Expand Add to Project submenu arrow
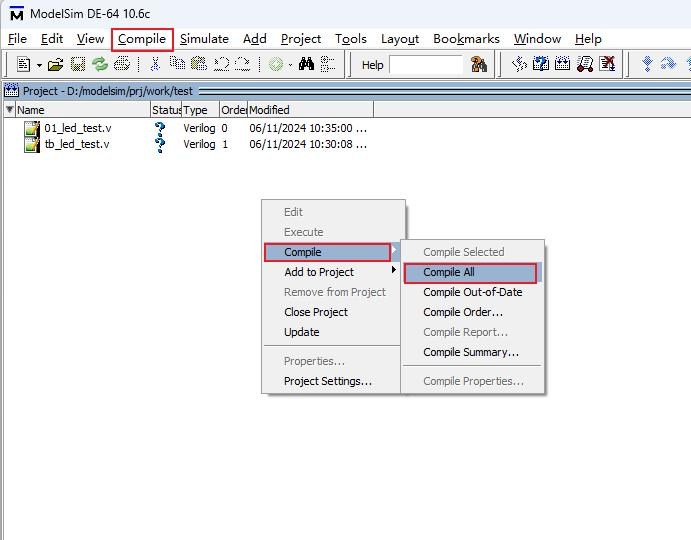The height and width of the screenshot is (540, 691). [x=394, y=269]
